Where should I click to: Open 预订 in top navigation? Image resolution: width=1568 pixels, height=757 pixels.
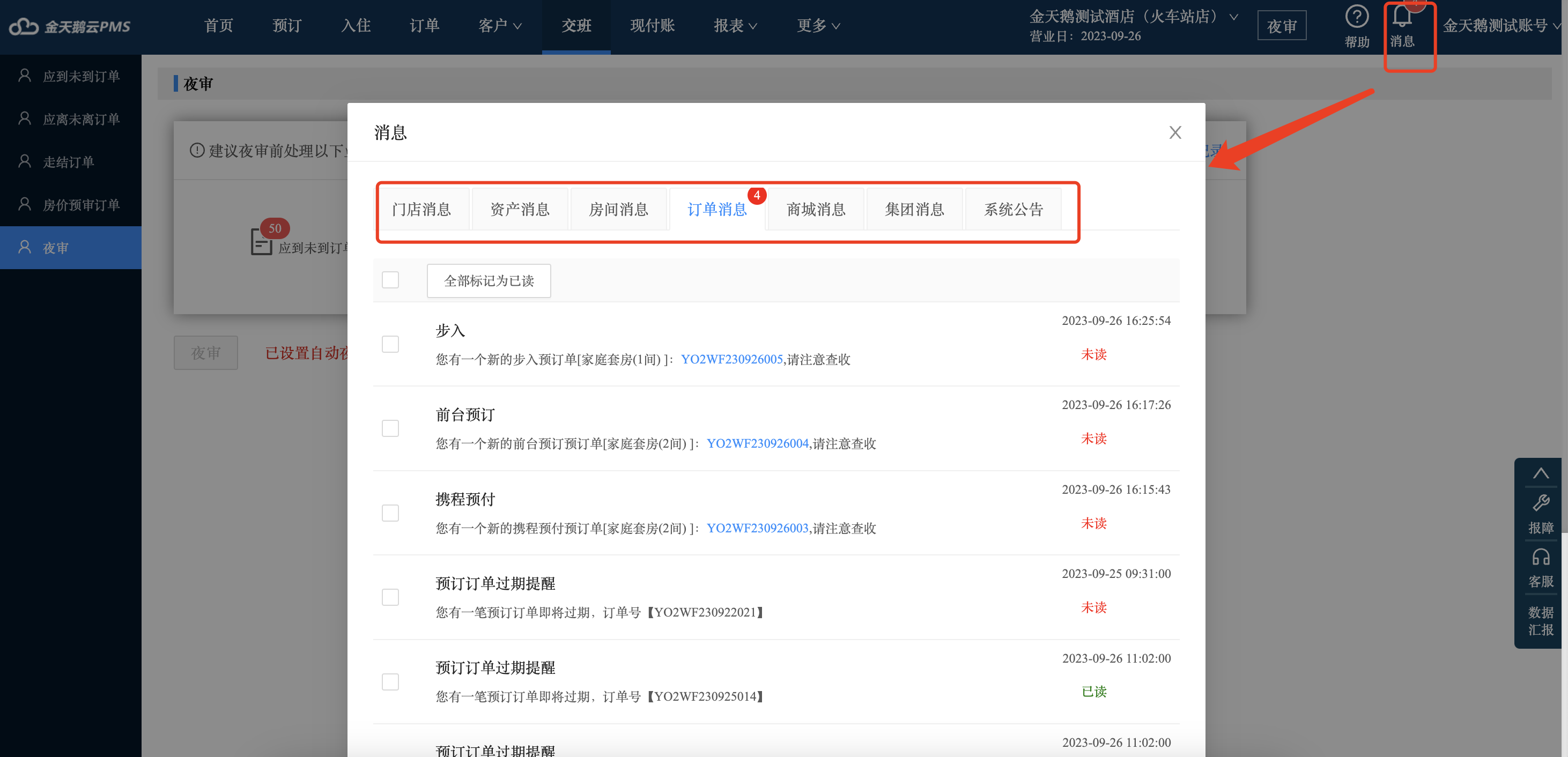point(287,26)
